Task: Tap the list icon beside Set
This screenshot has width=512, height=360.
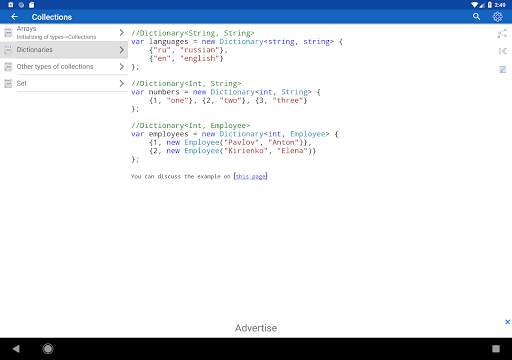Action: pos(8,83)
